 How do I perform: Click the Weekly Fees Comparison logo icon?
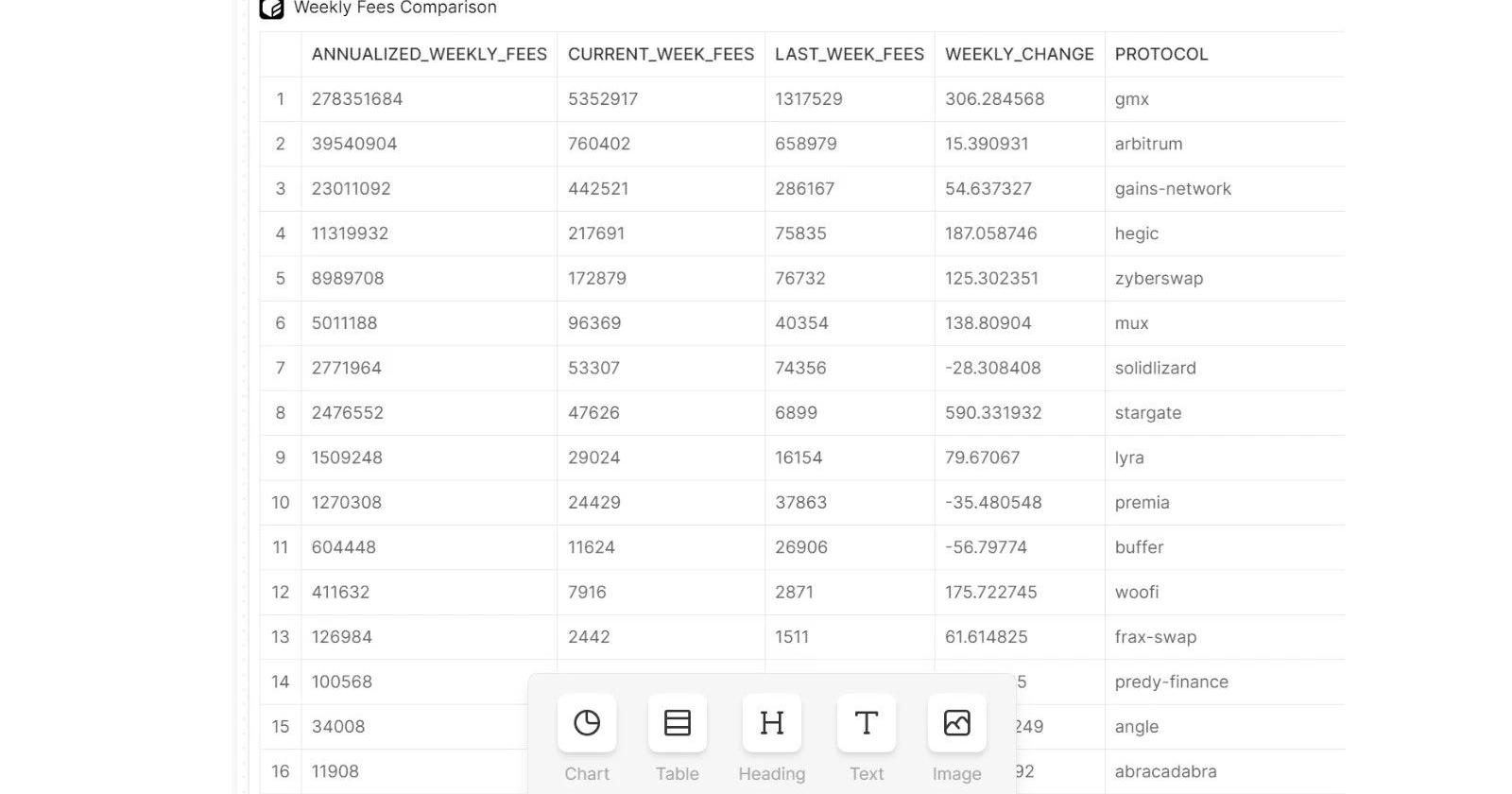click(272, 9)
